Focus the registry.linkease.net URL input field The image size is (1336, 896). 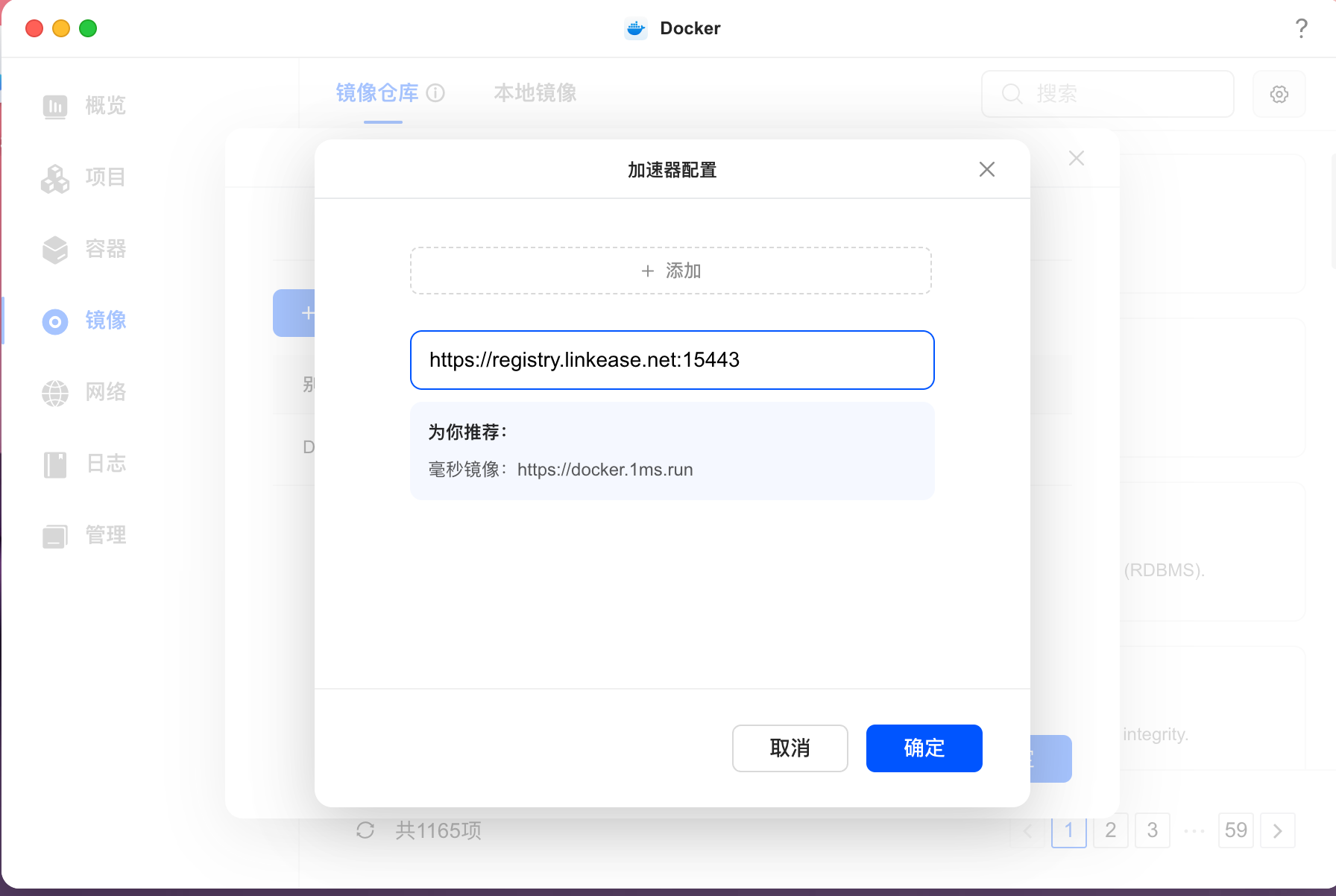[671, 360]
